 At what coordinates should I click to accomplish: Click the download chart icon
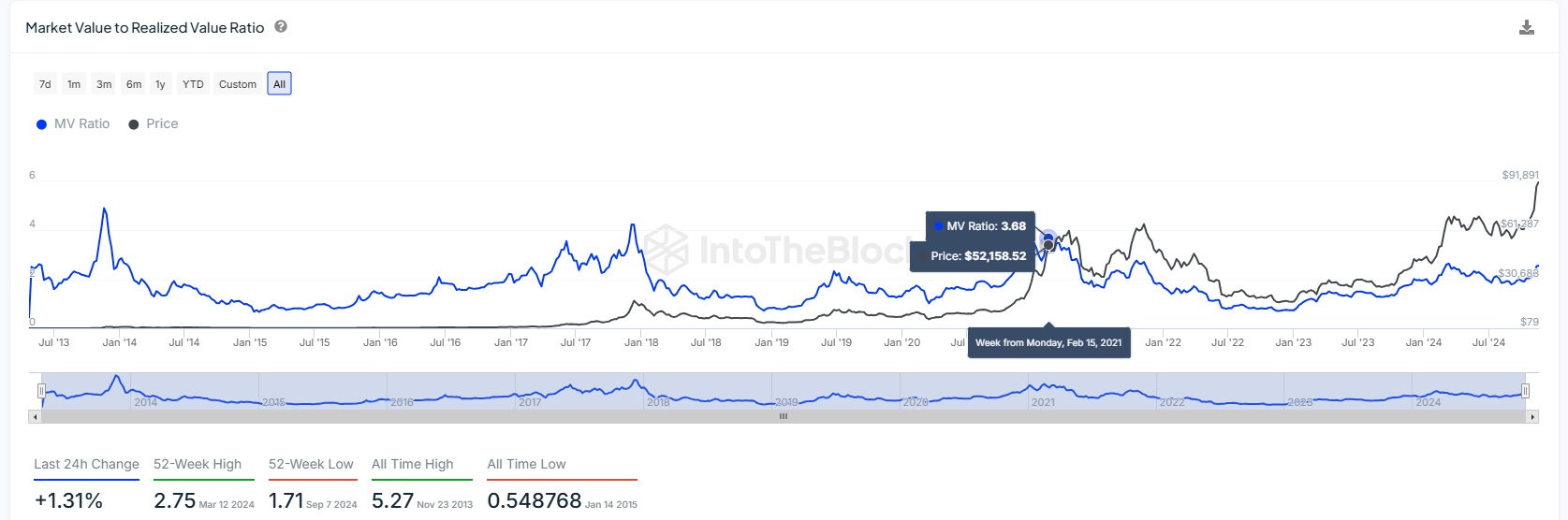pos(1526,27)
